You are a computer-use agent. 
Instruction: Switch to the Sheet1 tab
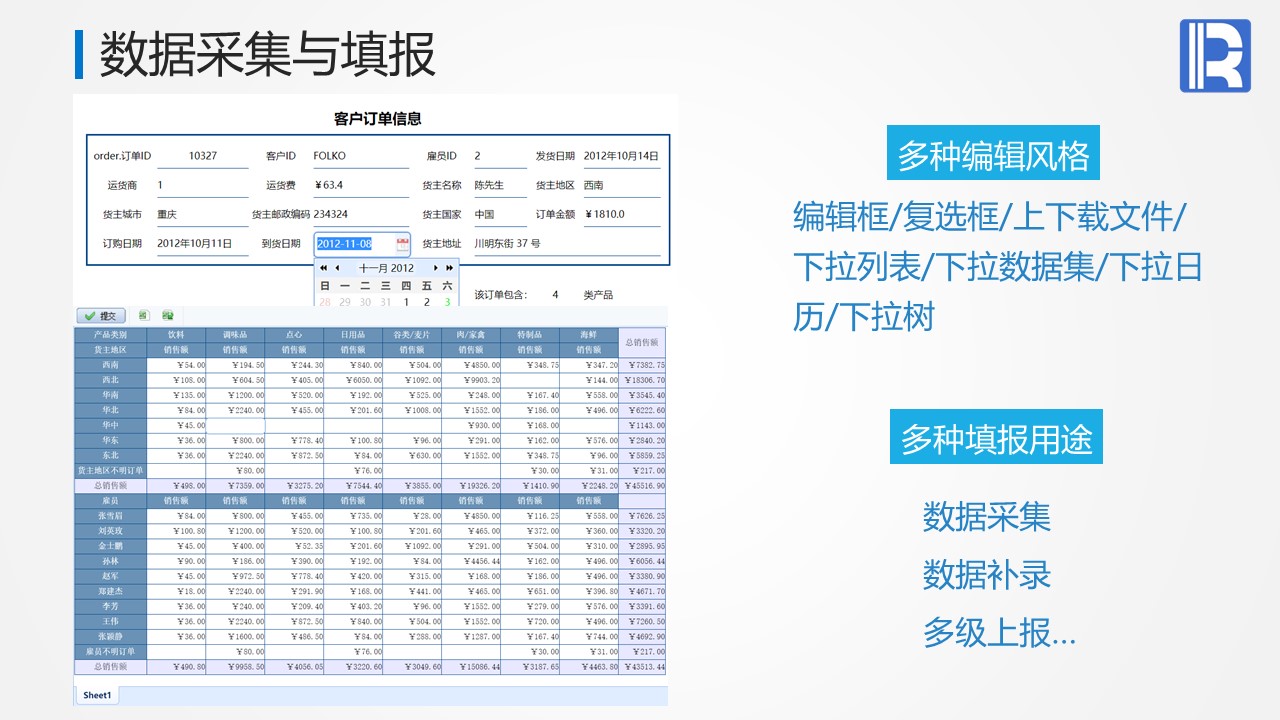click(x=97, y=695)
